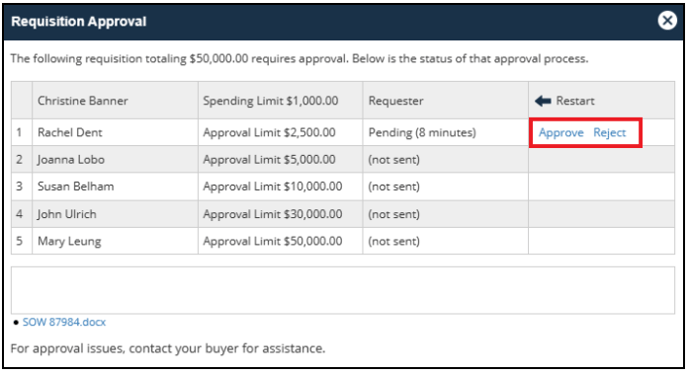Approve the requisition for Rachel Dent
The height and width of the screenshot is (374, 688).
pyautogui.click(x=561, y=133)
